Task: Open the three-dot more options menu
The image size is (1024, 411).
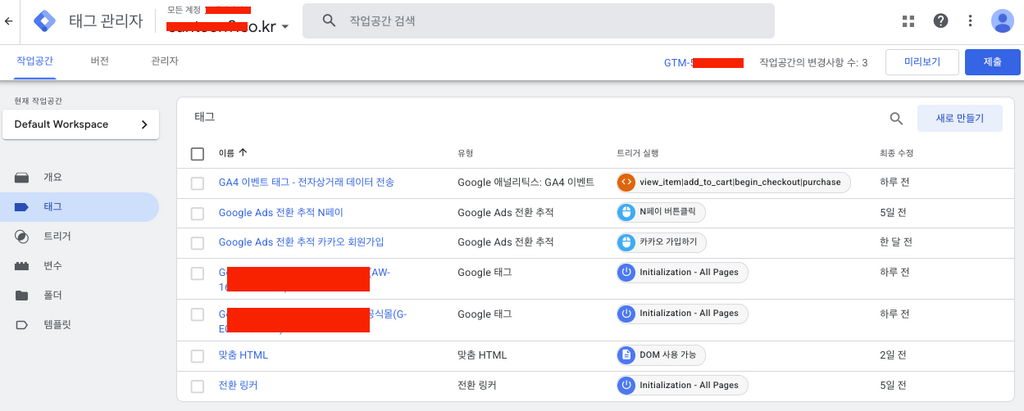Action: click(x=970, y=21)
